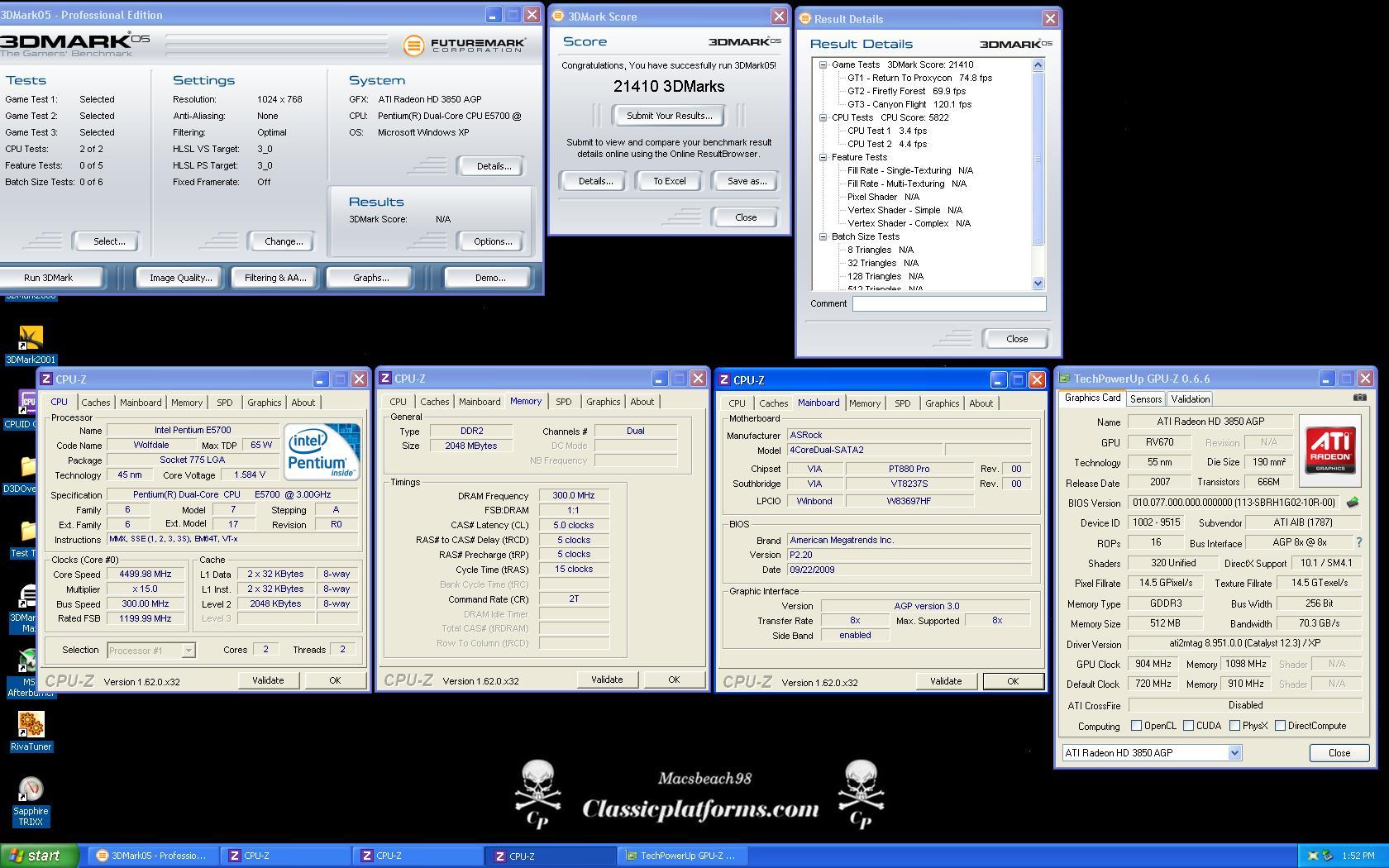Click To Excel button
This screenshot has width=1389, height=868.
(x=669, y=181)
